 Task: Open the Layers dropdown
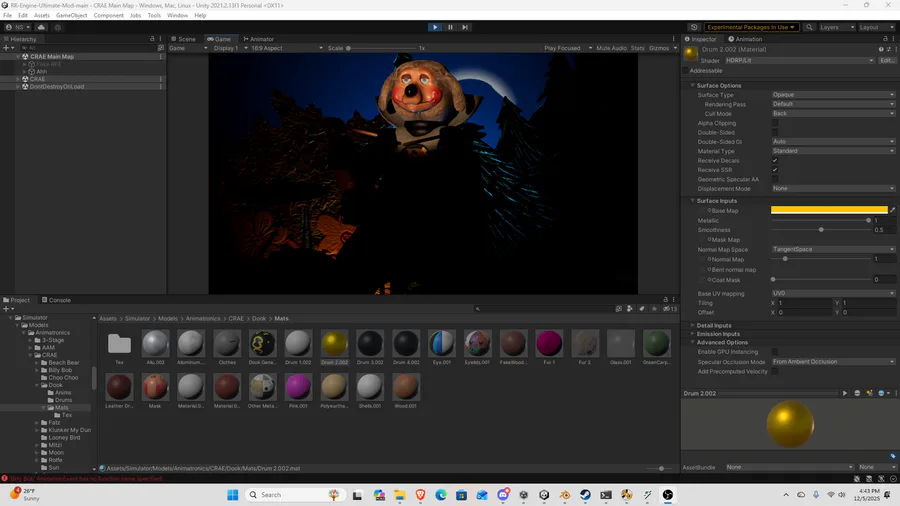pos(837,27)
